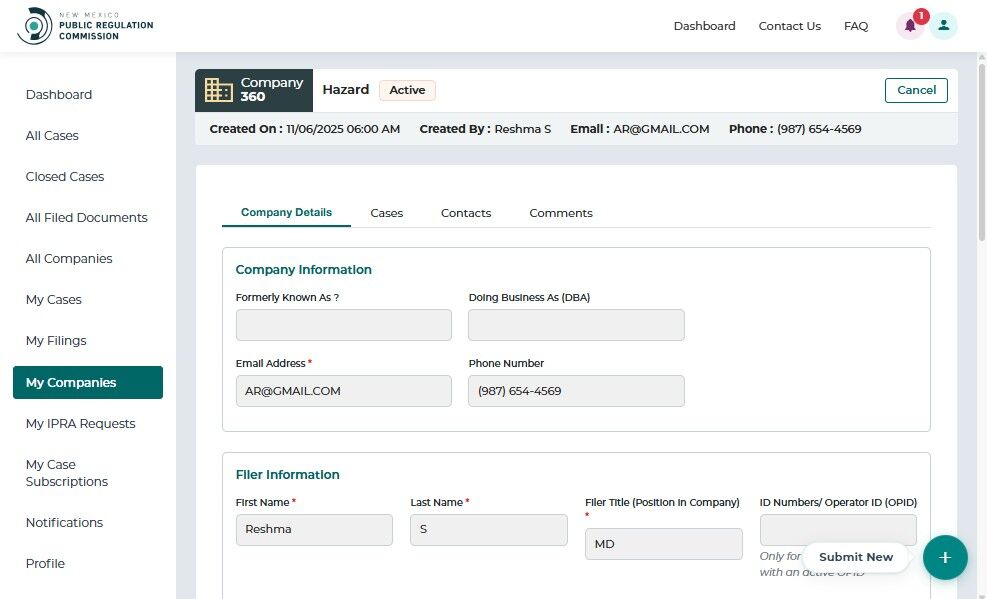The image size is (987, 599).
Task: Click the Doing Business As field
Action: click(x=576, y=325)
